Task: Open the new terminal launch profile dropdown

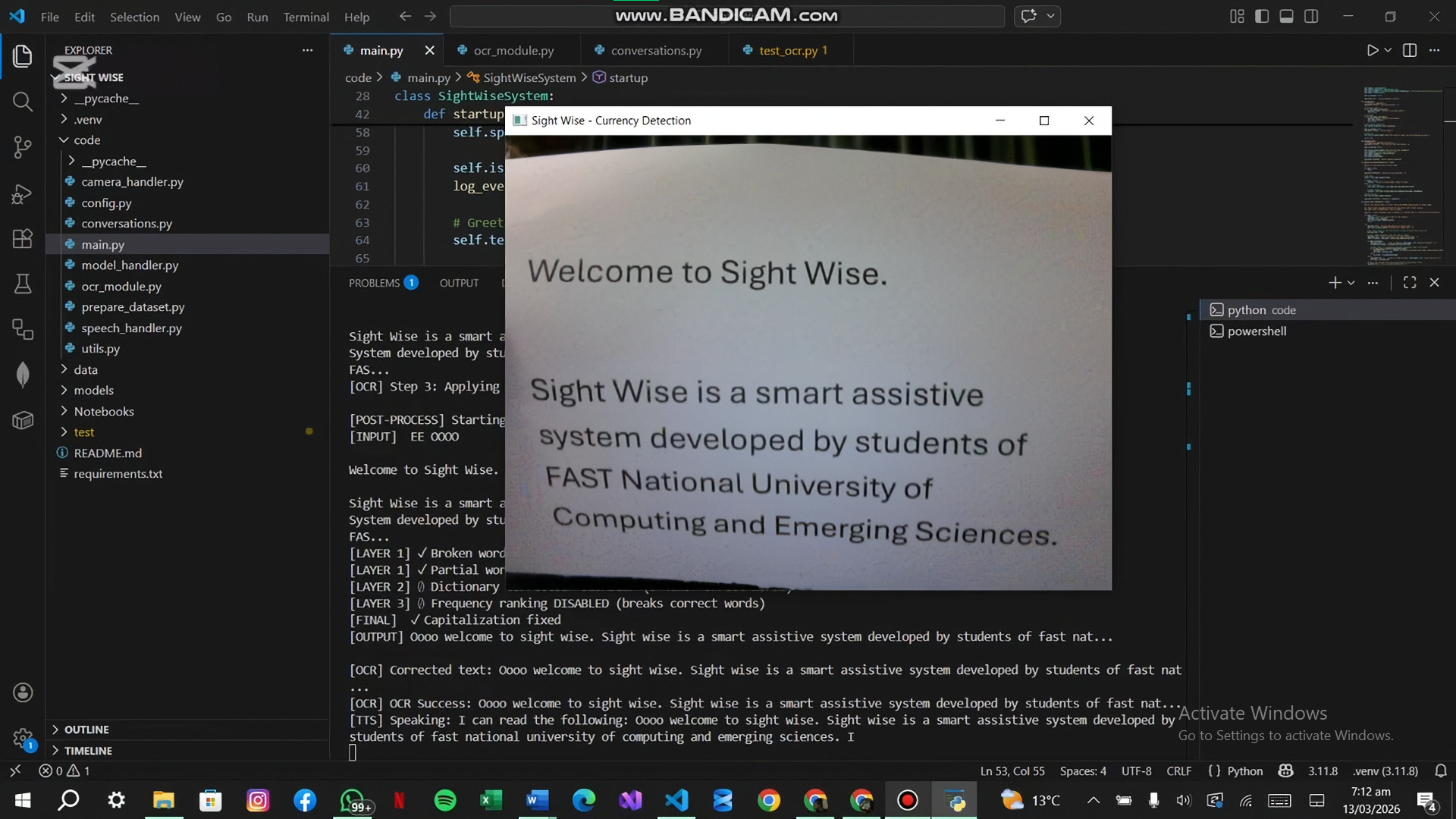Action: pyautogui.click(x=1351, y=283)
